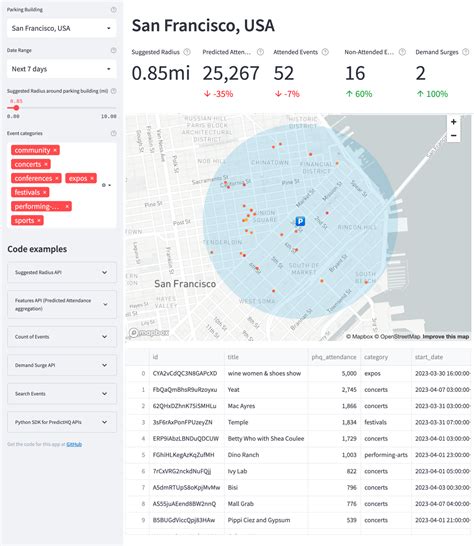Open help tooltip for Parking Building
This screenshot has width=474, height=546.
[x=114, y=10]
